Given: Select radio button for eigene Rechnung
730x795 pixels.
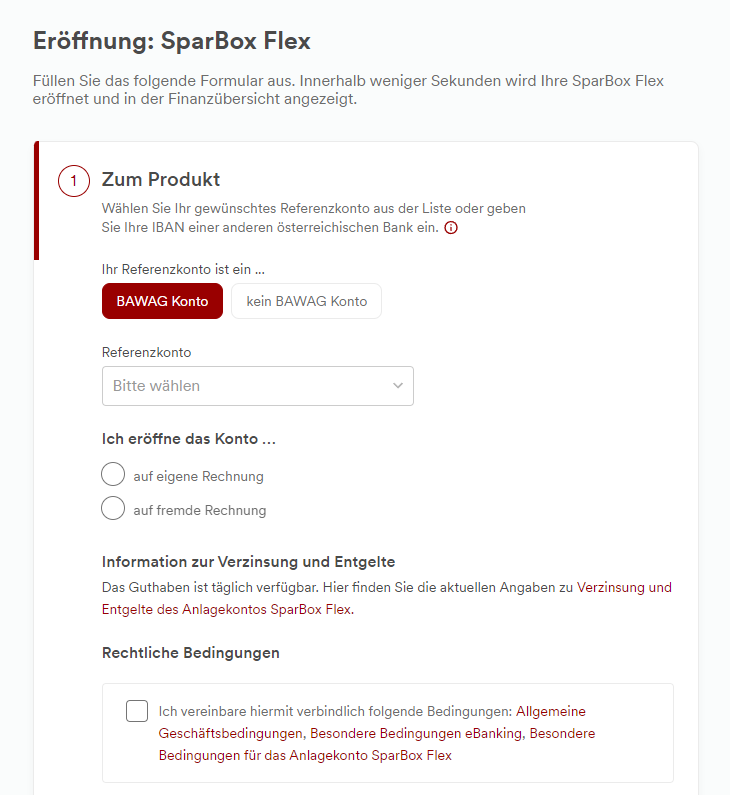Looking at the screenshot, I should pyautogui.click(x=113, y=475).
